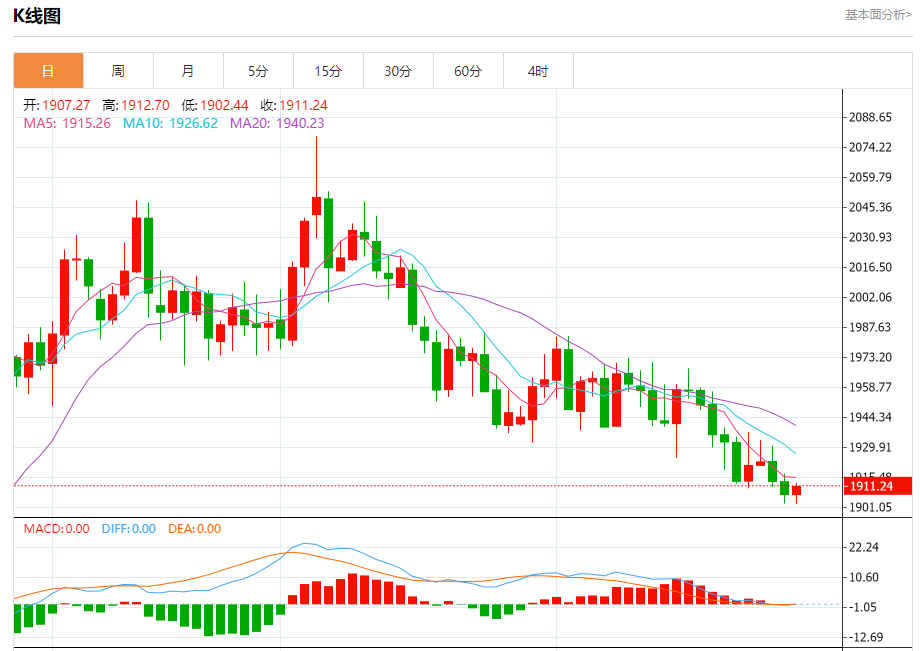Switch to the 月 monthly tab
This screenshot has height=651, width=920.
click(188, 71)
